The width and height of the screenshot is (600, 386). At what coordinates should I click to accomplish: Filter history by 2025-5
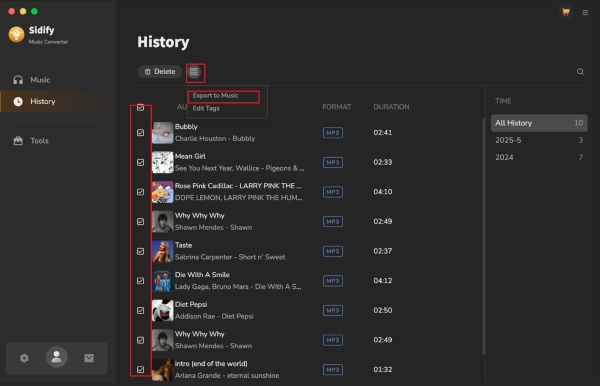click(x=539, y=140)
